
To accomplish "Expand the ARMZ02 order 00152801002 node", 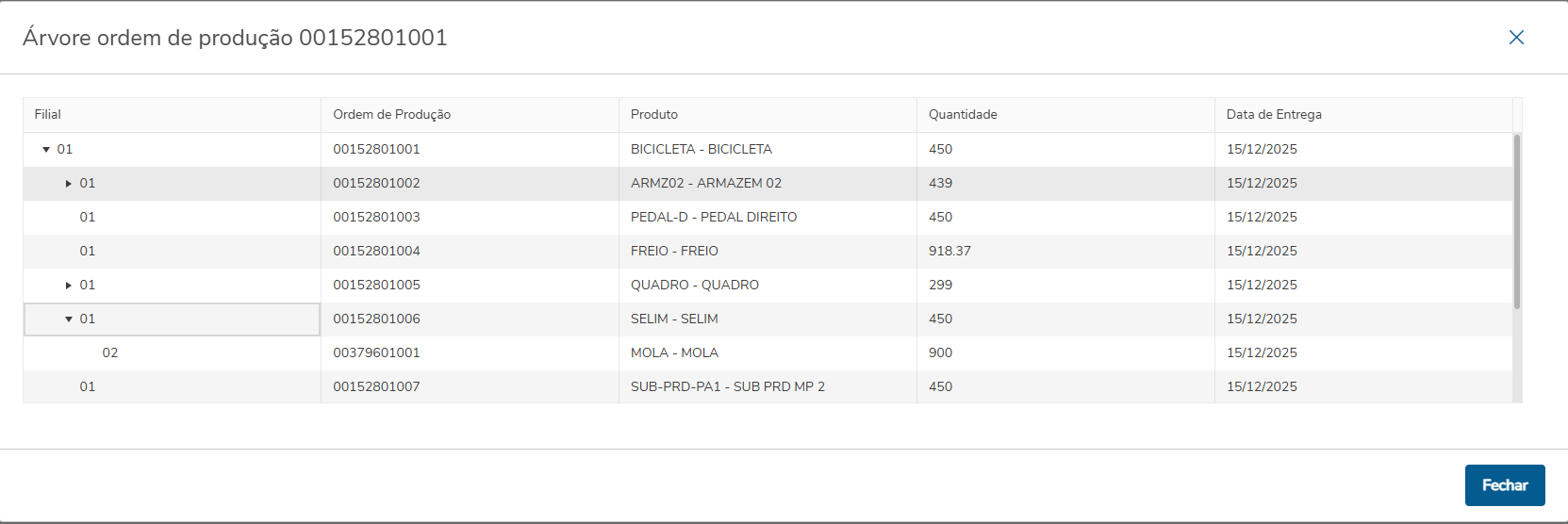I will pyautogui.click(x=69, y=184).
